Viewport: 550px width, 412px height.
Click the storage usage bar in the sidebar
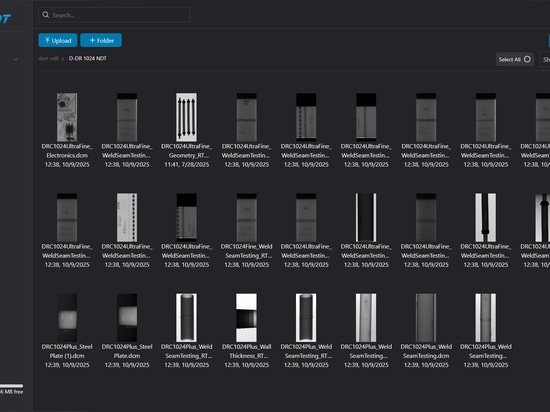(11, 386)
